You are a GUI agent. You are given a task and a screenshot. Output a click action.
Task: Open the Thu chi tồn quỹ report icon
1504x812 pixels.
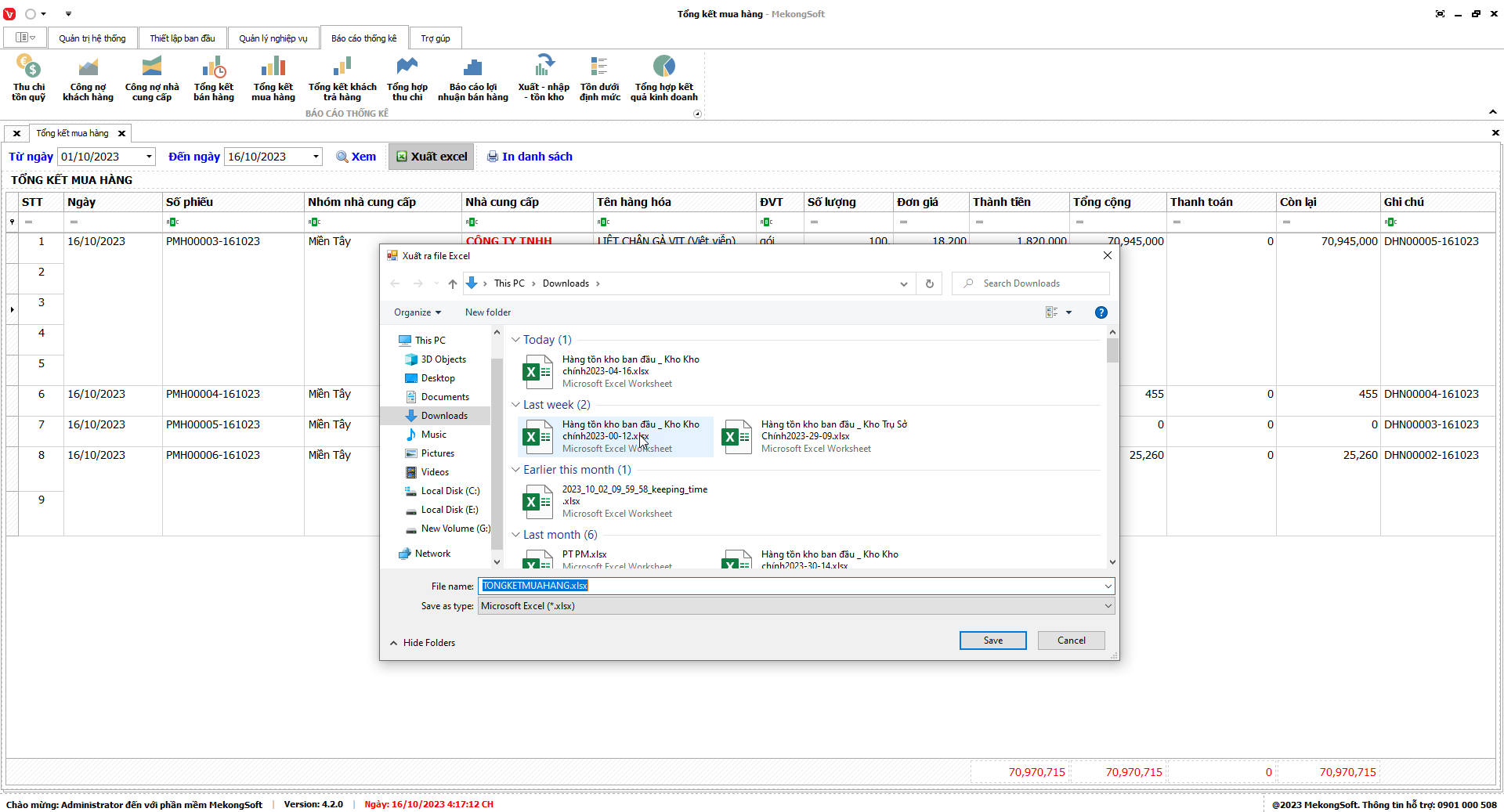pyautogui.click(x=29, y=78)
